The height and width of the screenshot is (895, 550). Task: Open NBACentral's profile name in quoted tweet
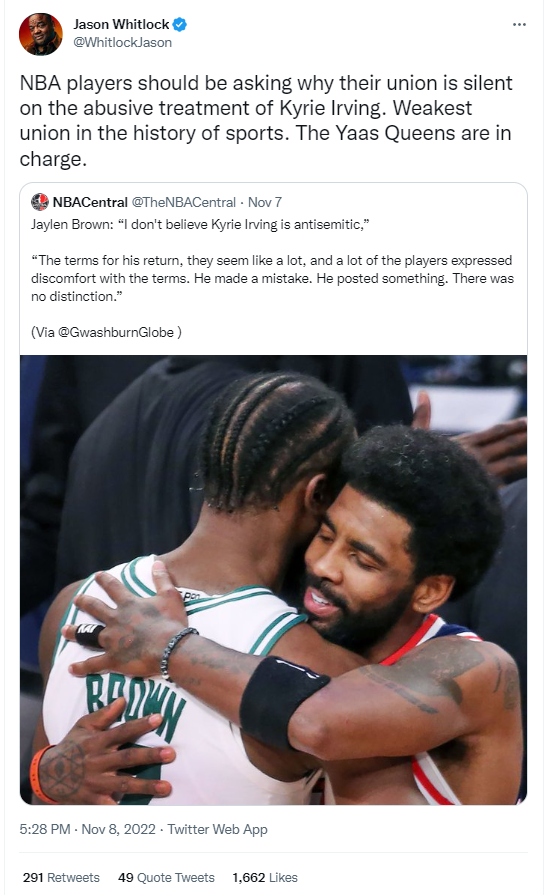tap(90, 202)
